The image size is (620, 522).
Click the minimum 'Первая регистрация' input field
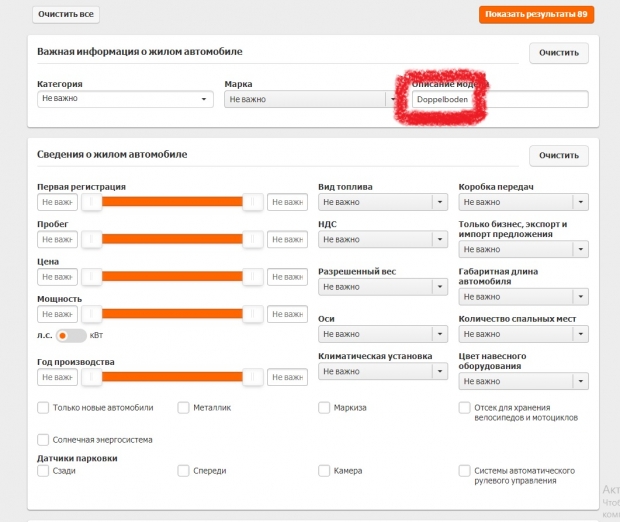click(x=57, y=203)
